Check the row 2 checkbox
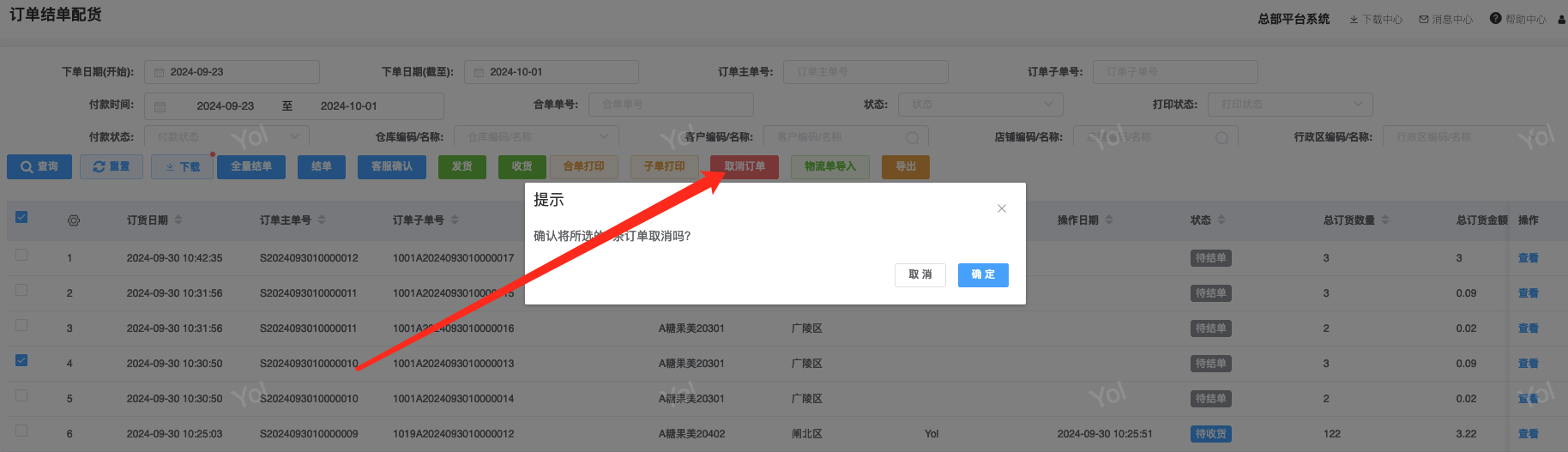 (21, 290)
